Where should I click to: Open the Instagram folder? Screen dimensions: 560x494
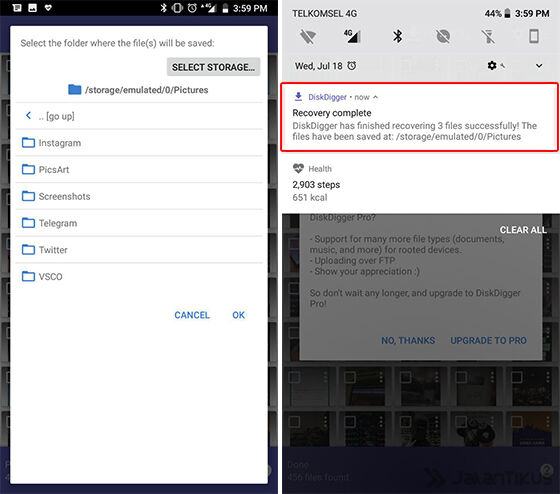[139, 143]
